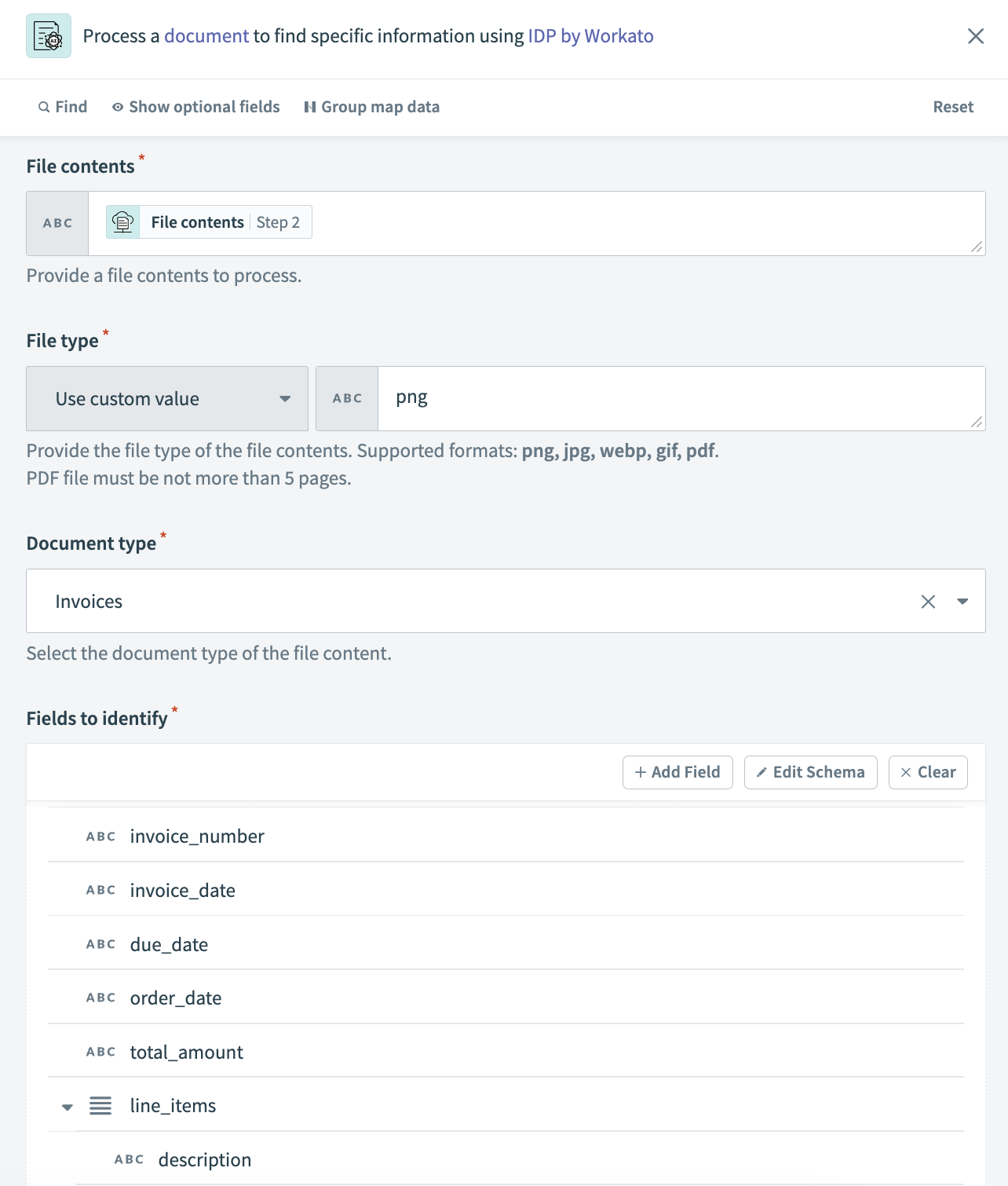Image resolution: width=1008 pixels, height=1186 pixels.
Task: Click the Group map data icon
Action: pyautogui.click(x=309, y=107)
